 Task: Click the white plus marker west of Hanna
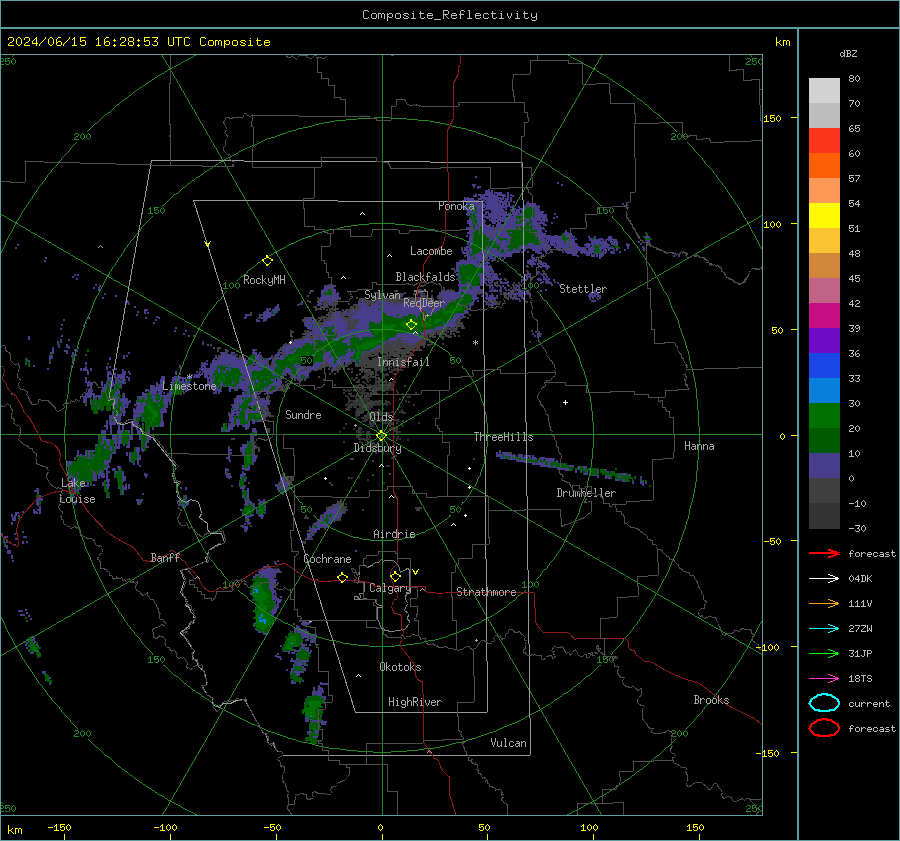(565, 402)
